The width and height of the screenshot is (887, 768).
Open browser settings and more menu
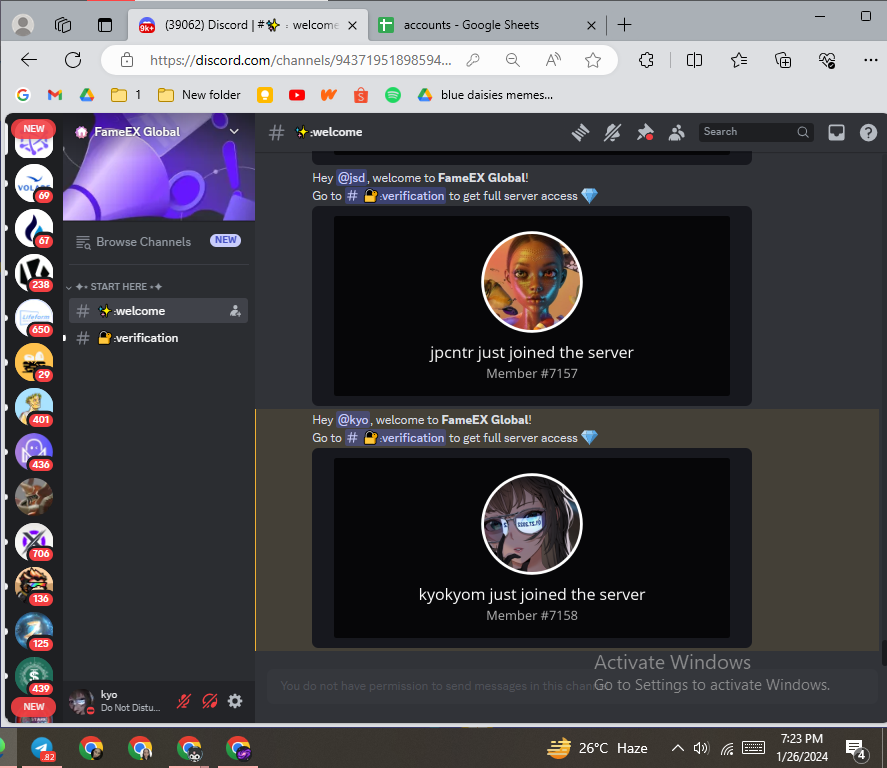coord(871,60)
